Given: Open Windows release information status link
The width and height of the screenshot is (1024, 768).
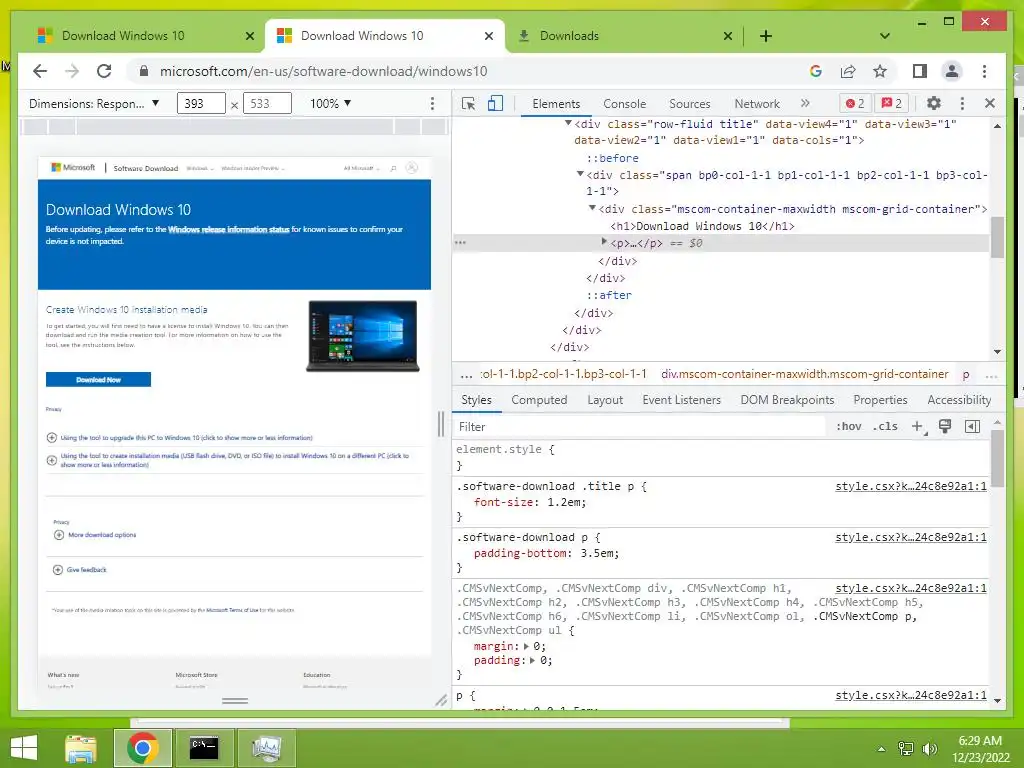Looking at the screenshot, I should click(229, 229).
